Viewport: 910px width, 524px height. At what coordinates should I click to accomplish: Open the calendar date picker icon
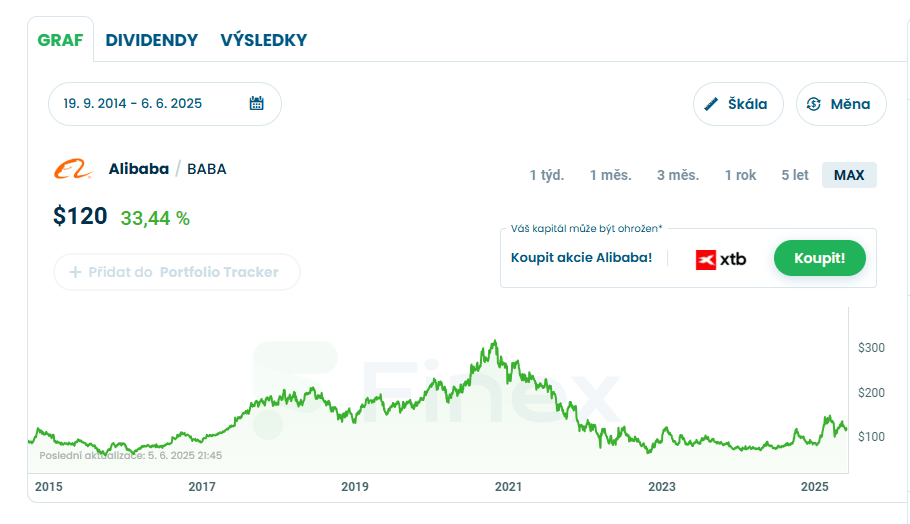[257, 103]
